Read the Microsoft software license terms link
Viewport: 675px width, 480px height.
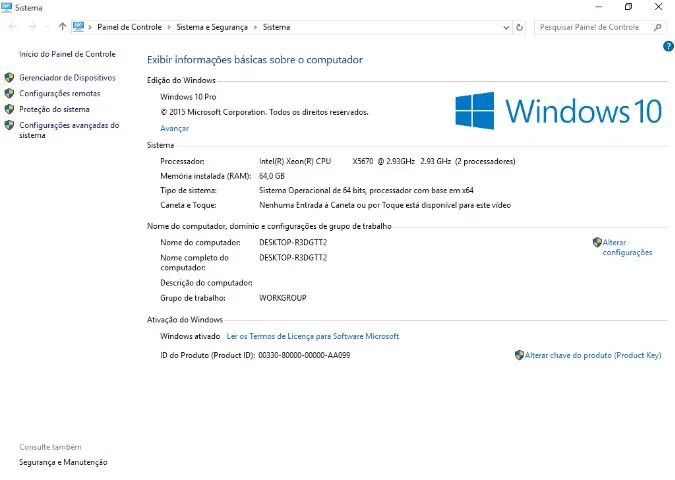point(313,336)
